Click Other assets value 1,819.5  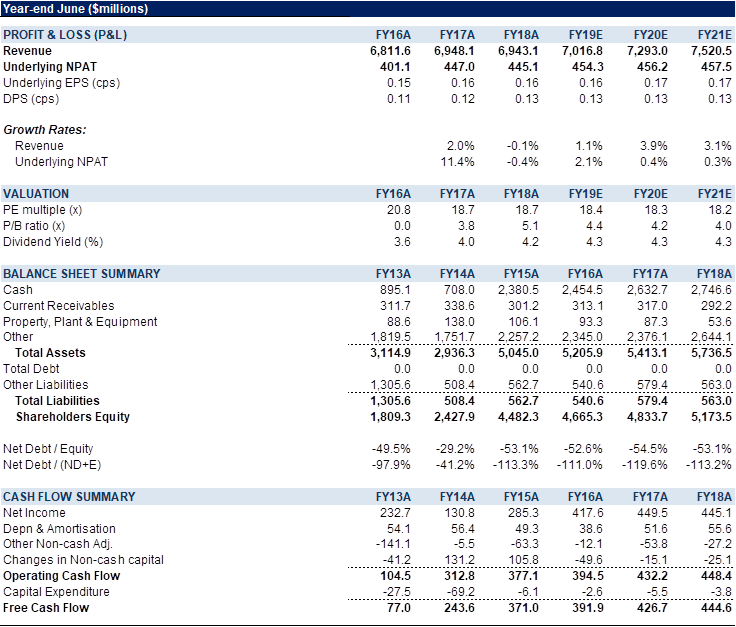pos(390,336)
